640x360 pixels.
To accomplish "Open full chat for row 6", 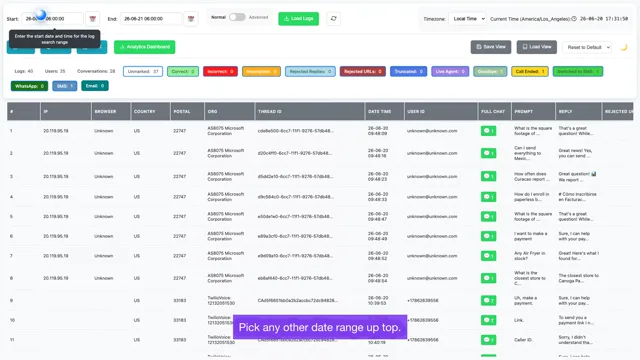I will click(x=489, y=236).
